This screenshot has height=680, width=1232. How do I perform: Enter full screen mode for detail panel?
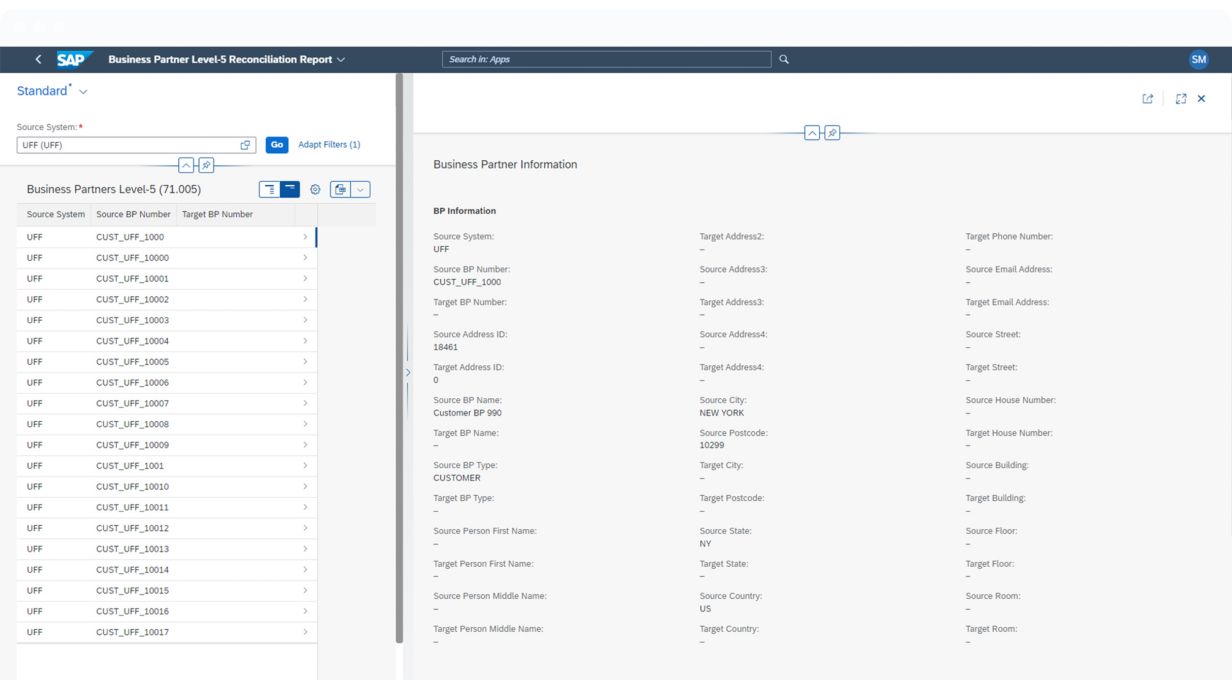coord(1181,99)
